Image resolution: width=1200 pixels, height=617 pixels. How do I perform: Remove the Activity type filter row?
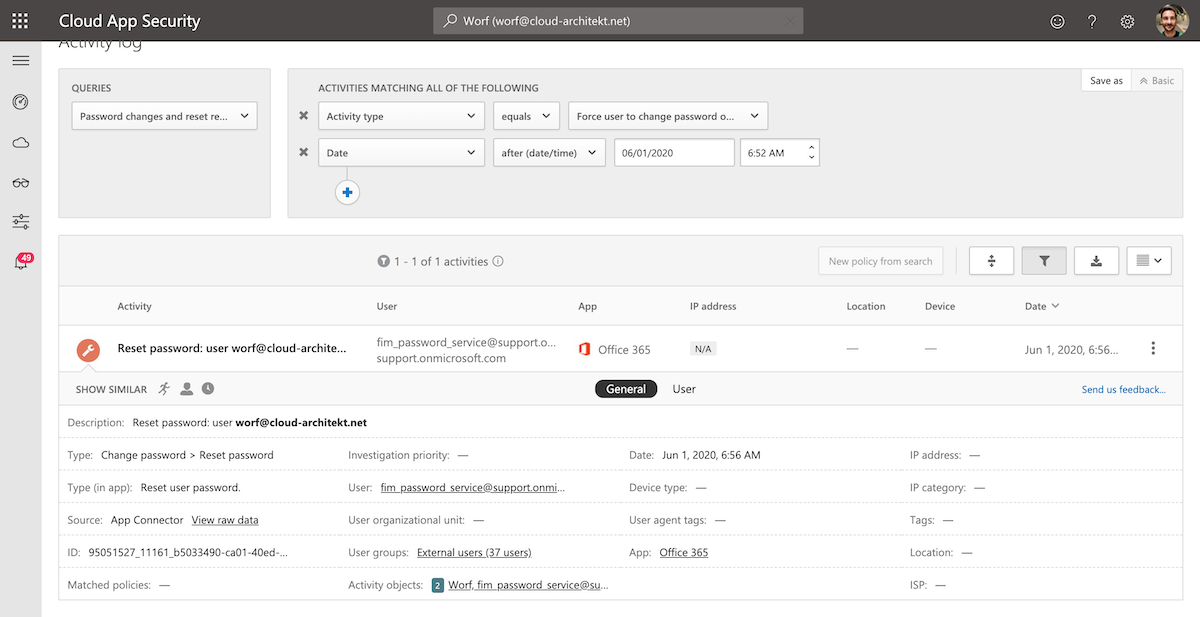[303, 116]
